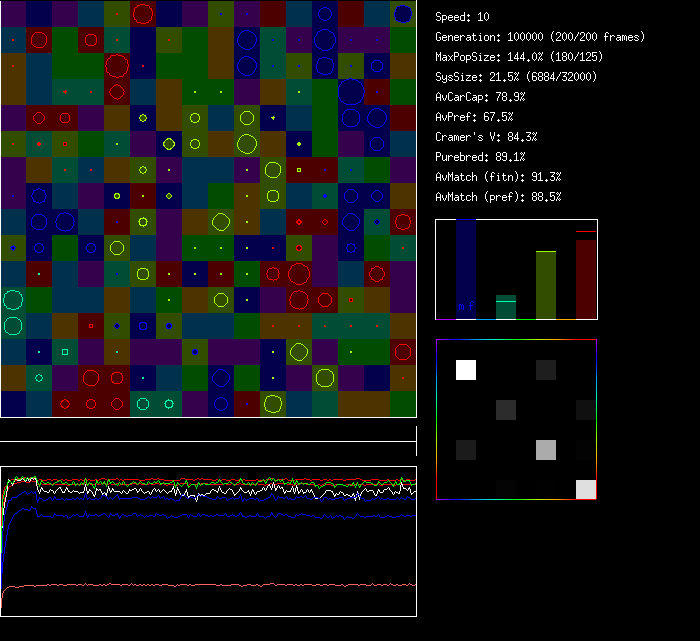Click the lower large teal circle on grid's left edge

[x=13, y=325]
